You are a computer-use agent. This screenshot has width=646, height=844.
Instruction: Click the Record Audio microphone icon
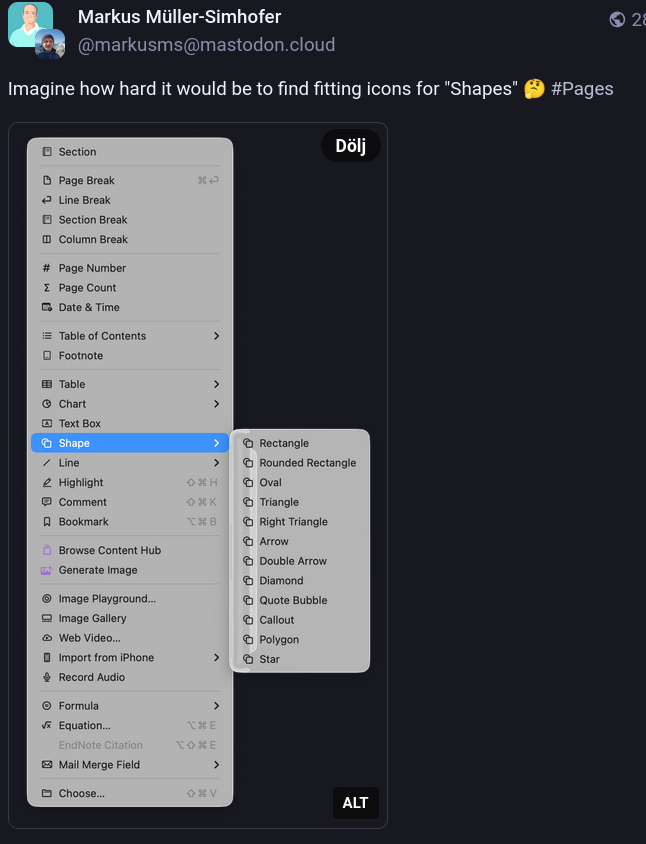point(47,678)
